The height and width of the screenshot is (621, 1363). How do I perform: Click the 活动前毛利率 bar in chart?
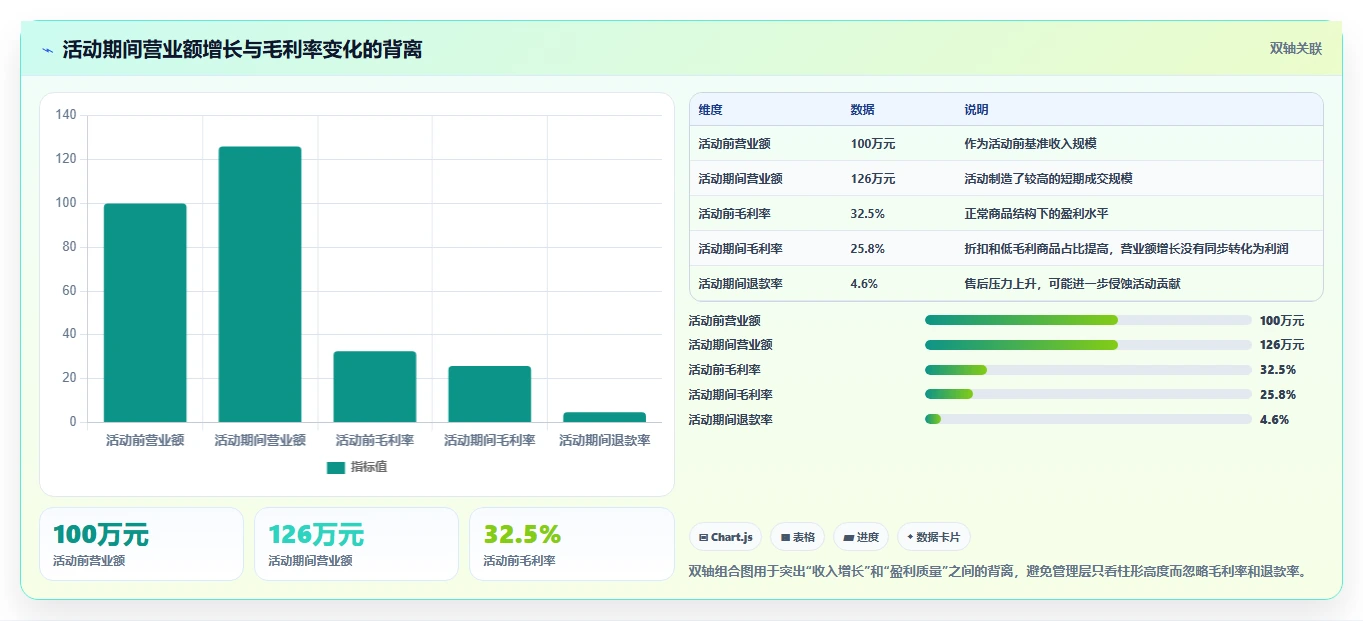(x=375, y=387)
